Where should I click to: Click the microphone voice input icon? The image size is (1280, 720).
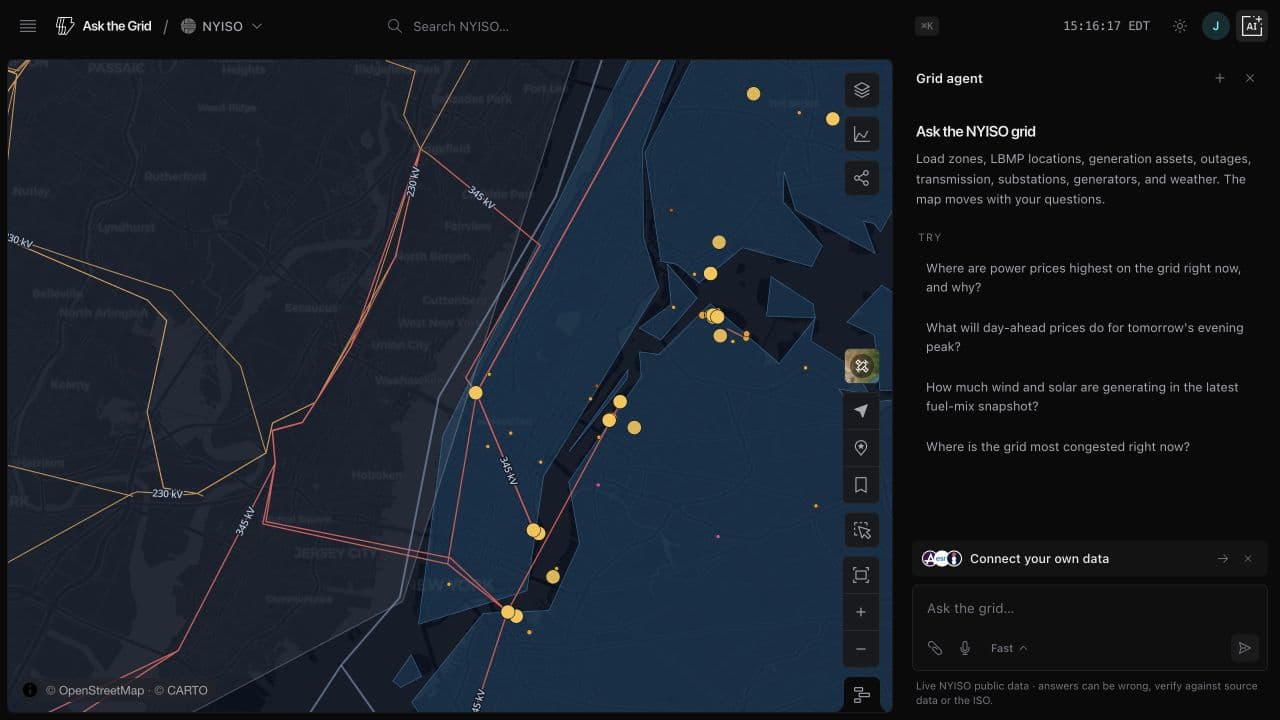[x=965, y=648]
